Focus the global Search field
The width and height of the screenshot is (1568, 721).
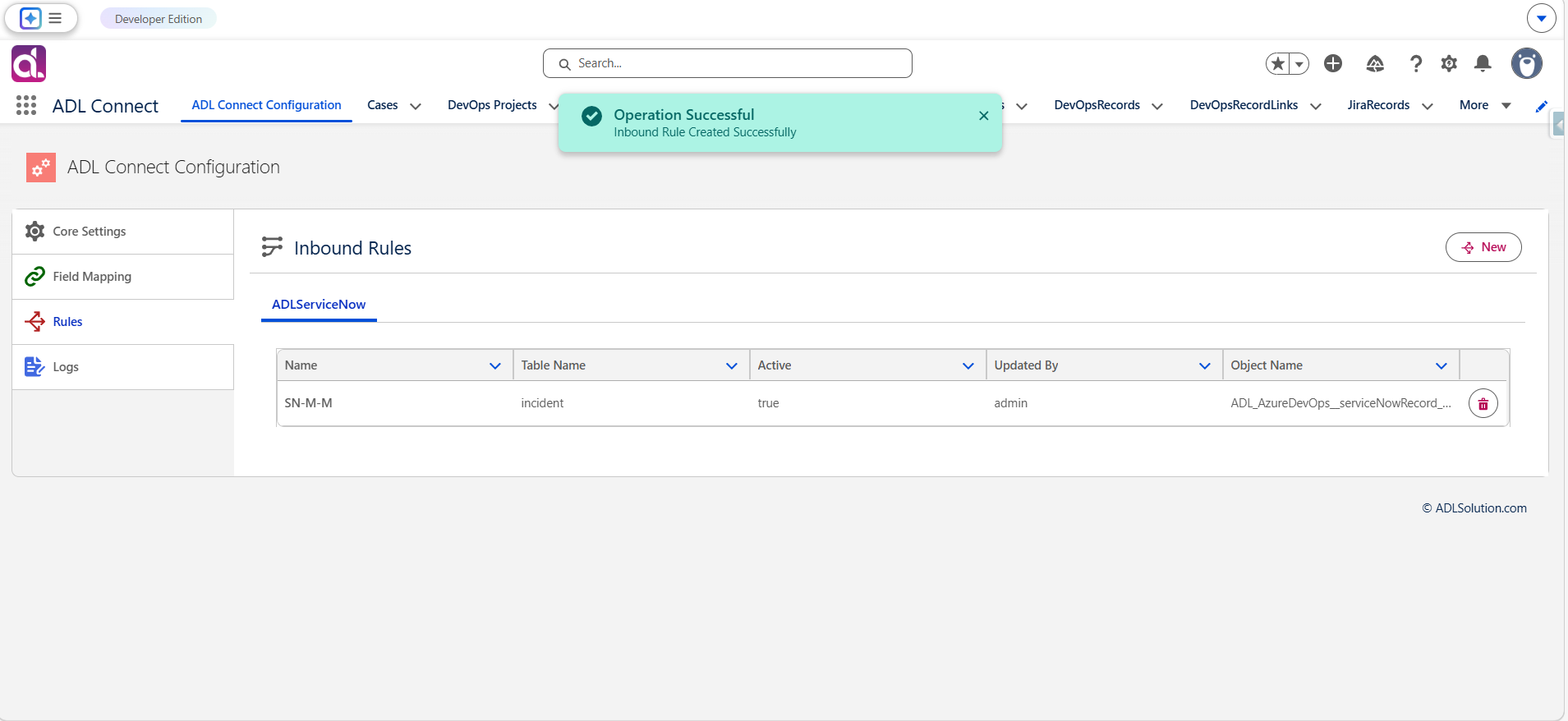pyautogui.click(x=728, y=63)
